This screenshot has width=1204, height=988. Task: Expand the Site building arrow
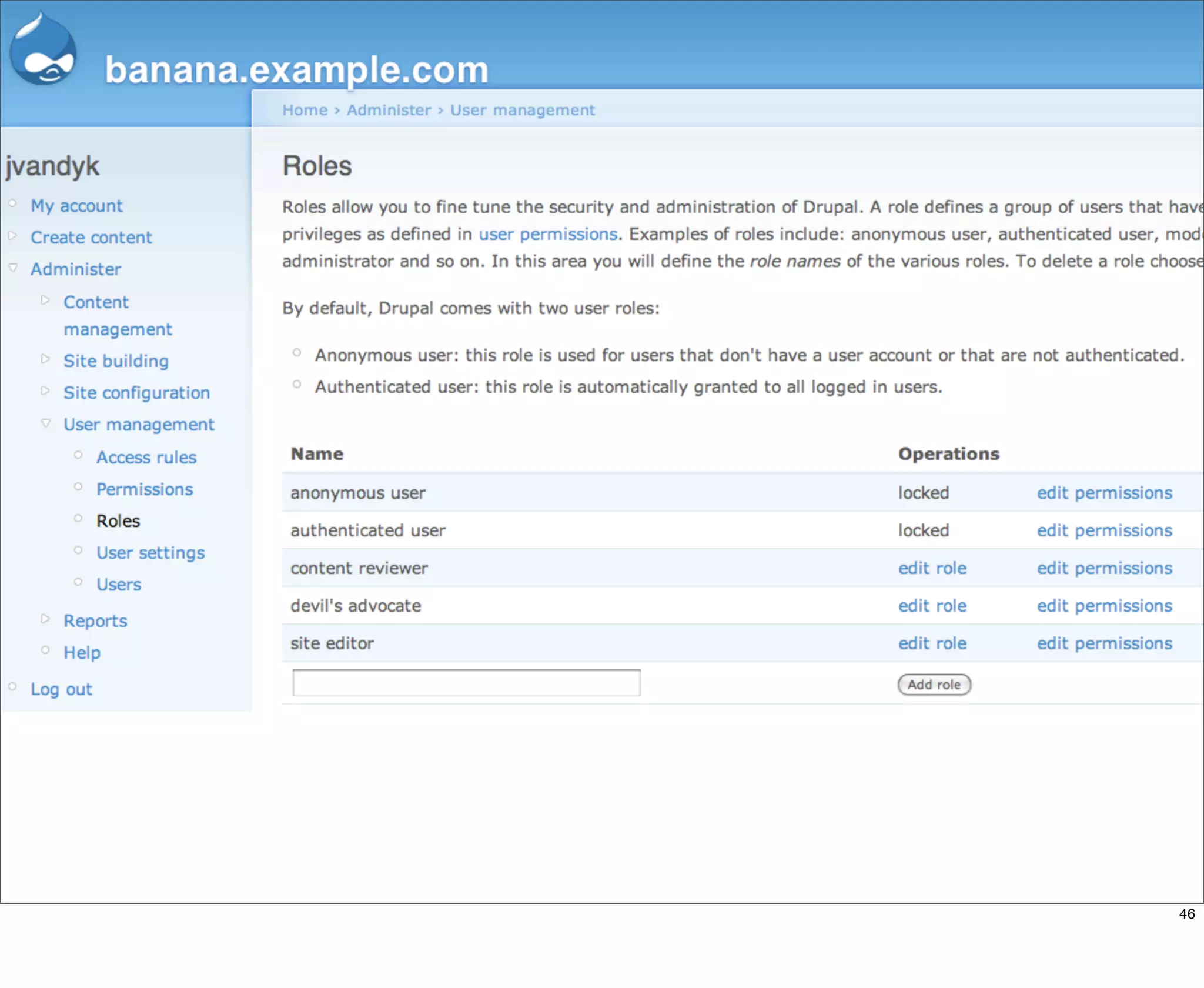(45, 359)
